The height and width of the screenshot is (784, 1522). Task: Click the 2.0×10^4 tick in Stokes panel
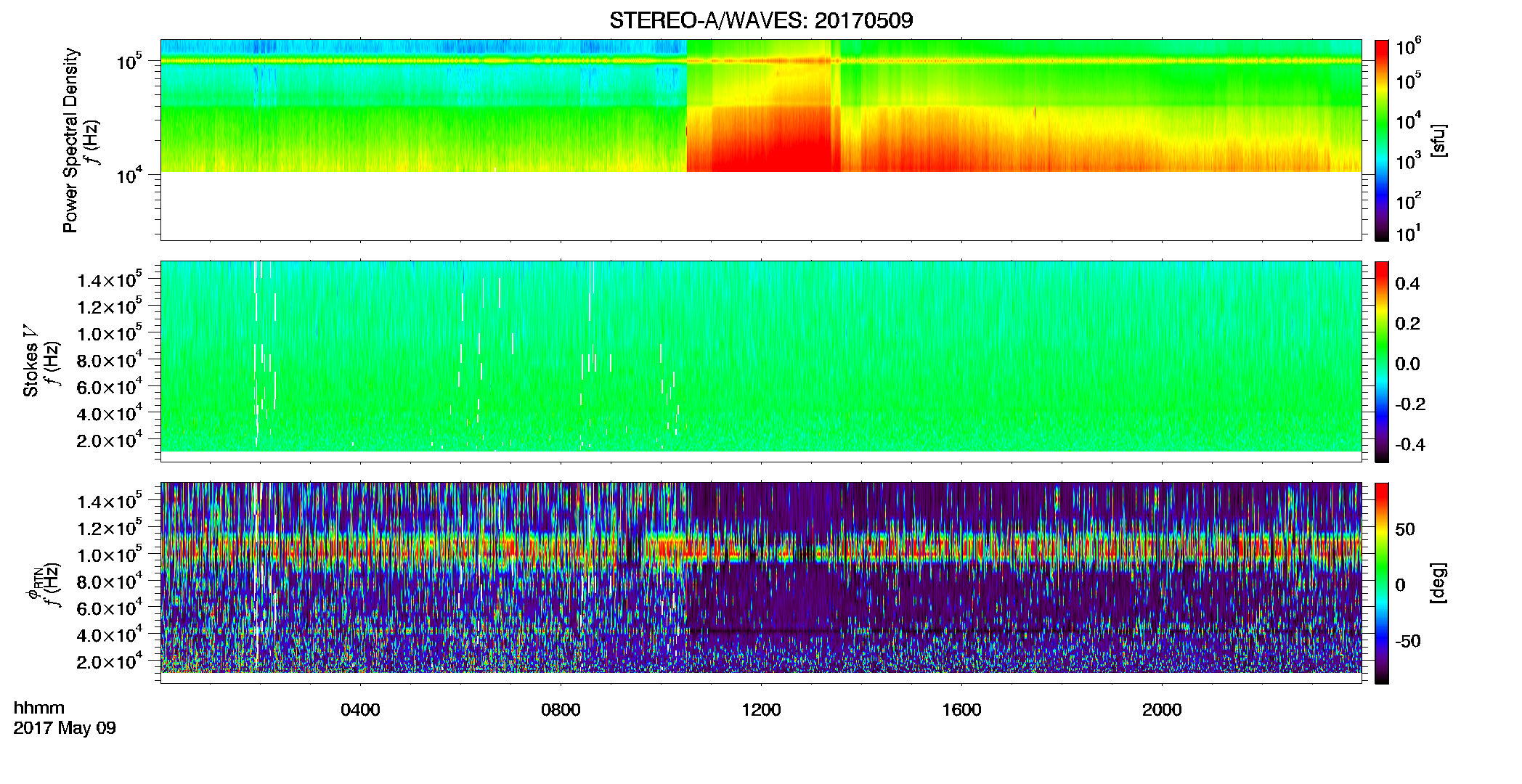110,440
